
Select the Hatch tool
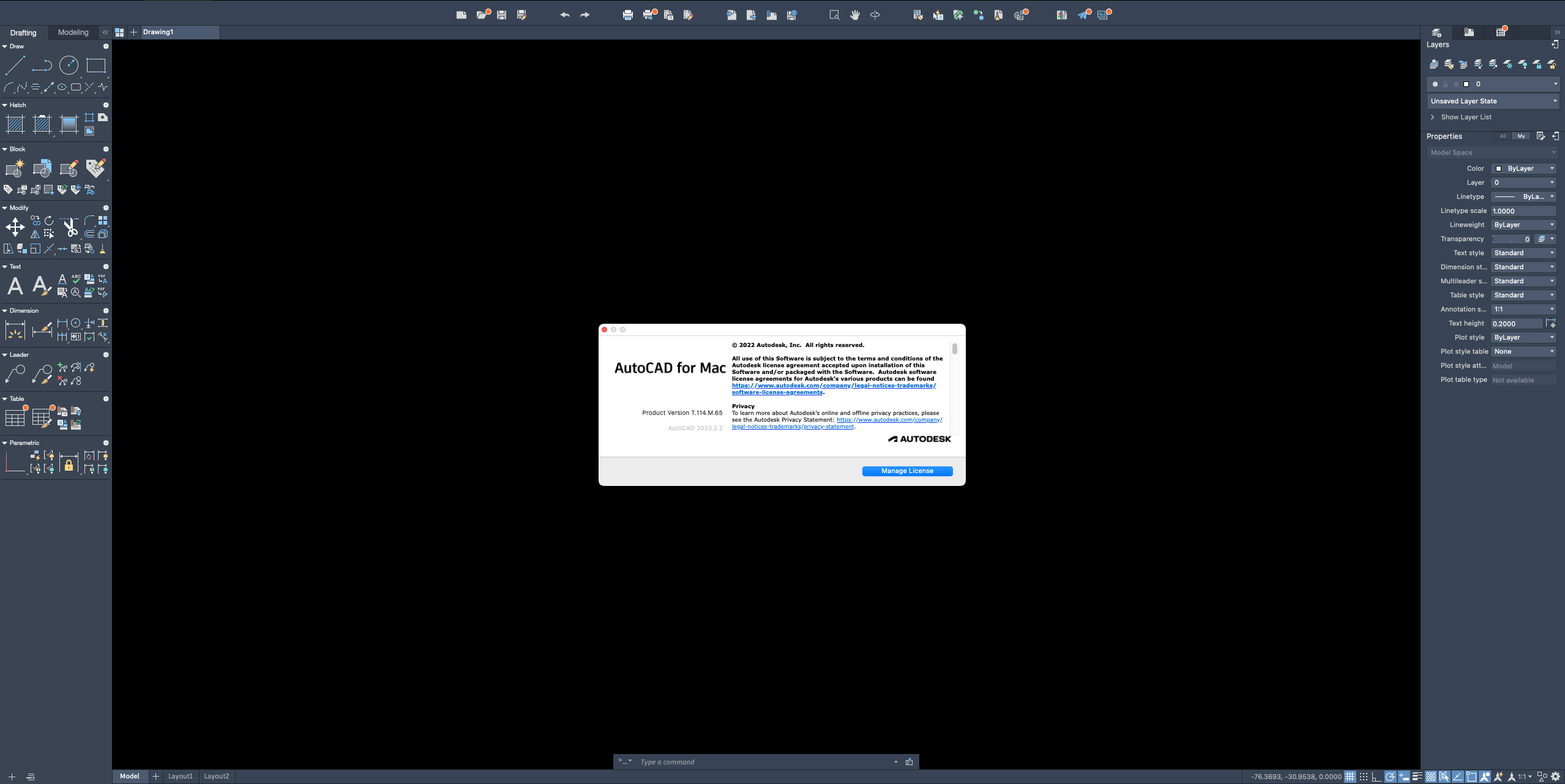tap(15, 124)
